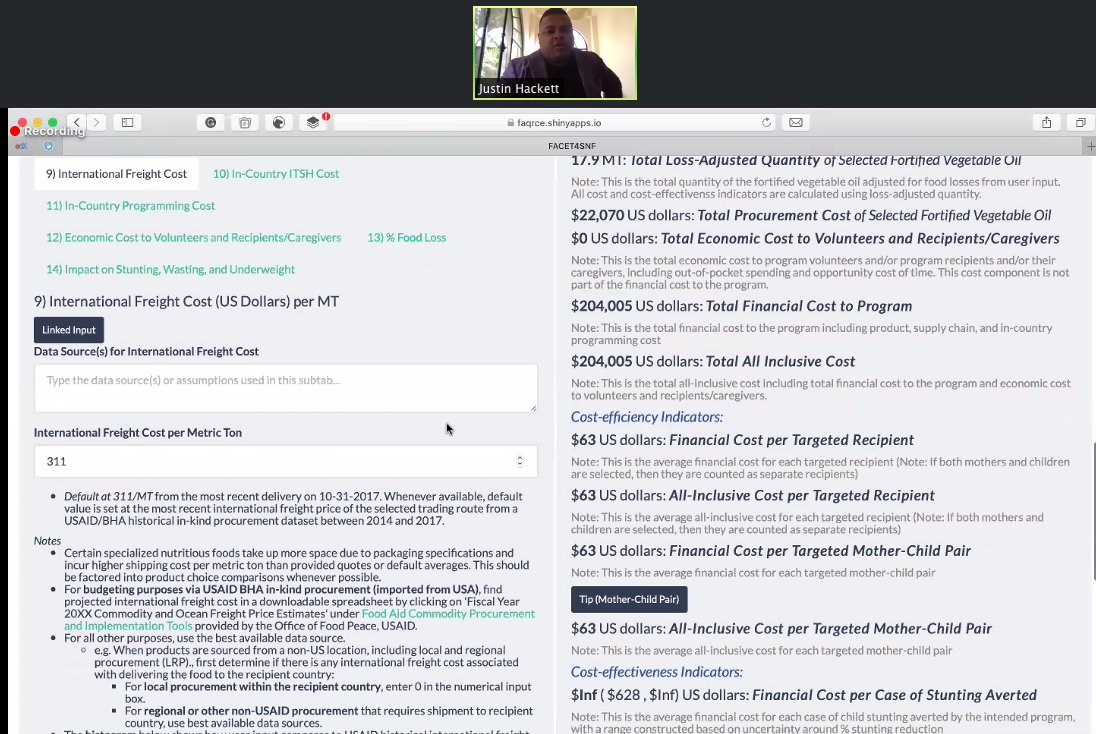Screen dimensions: 1096x734
Task: Click the trash-can extension icon in toolbar
Action: (245, 122)
